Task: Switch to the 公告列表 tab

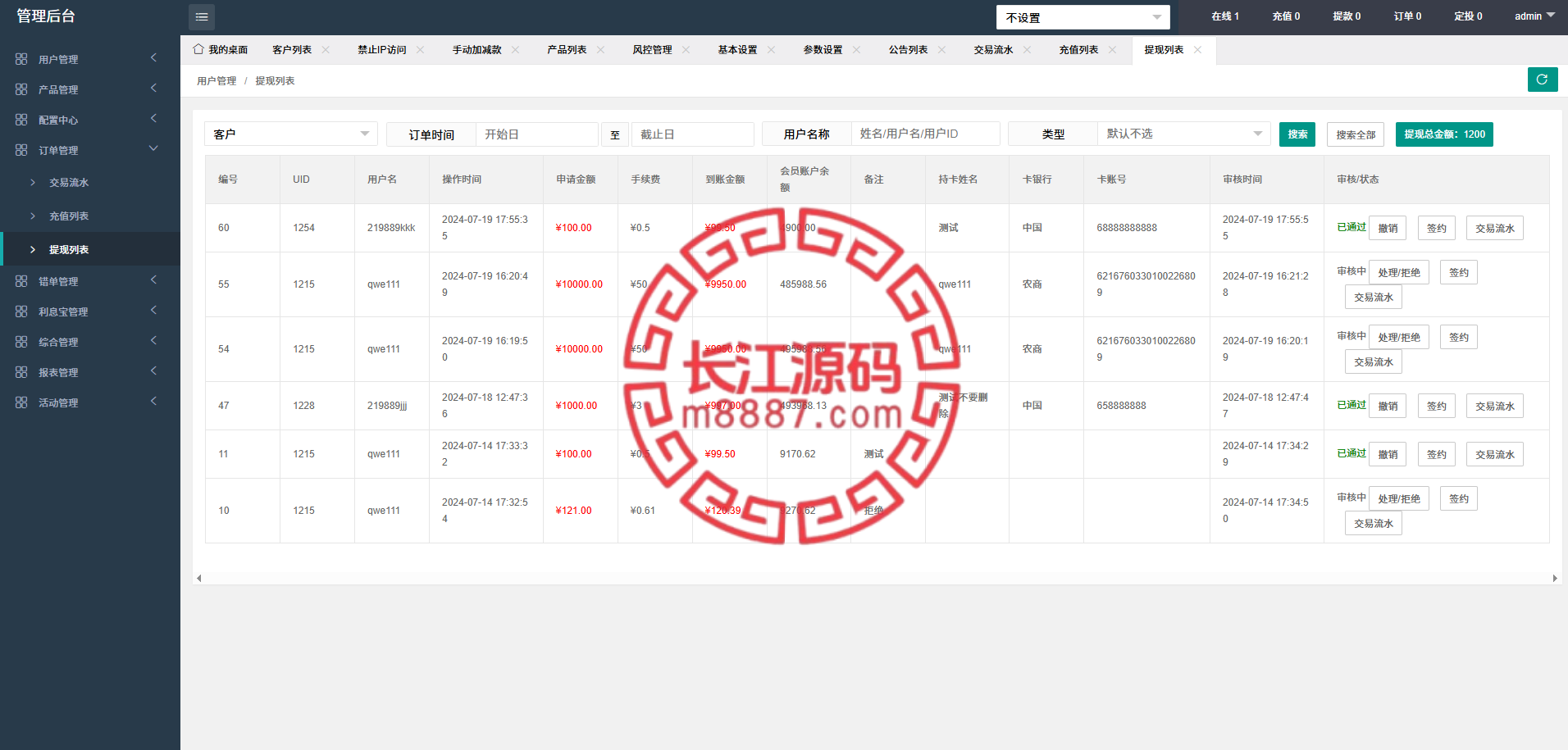Action: (x=908, y=50)
